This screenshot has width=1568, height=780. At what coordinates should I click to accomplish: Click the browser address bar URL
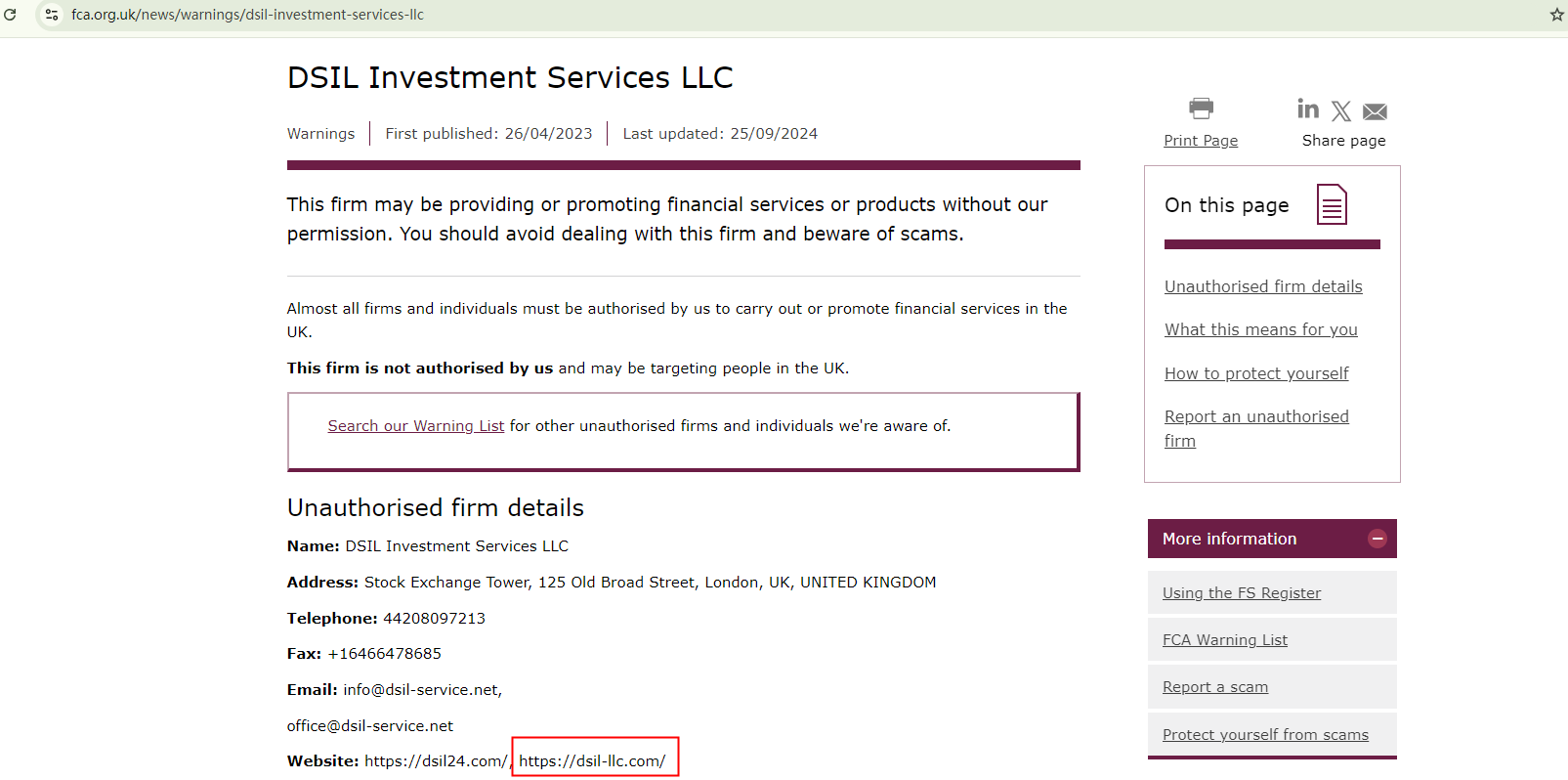(x=247, y=15)
